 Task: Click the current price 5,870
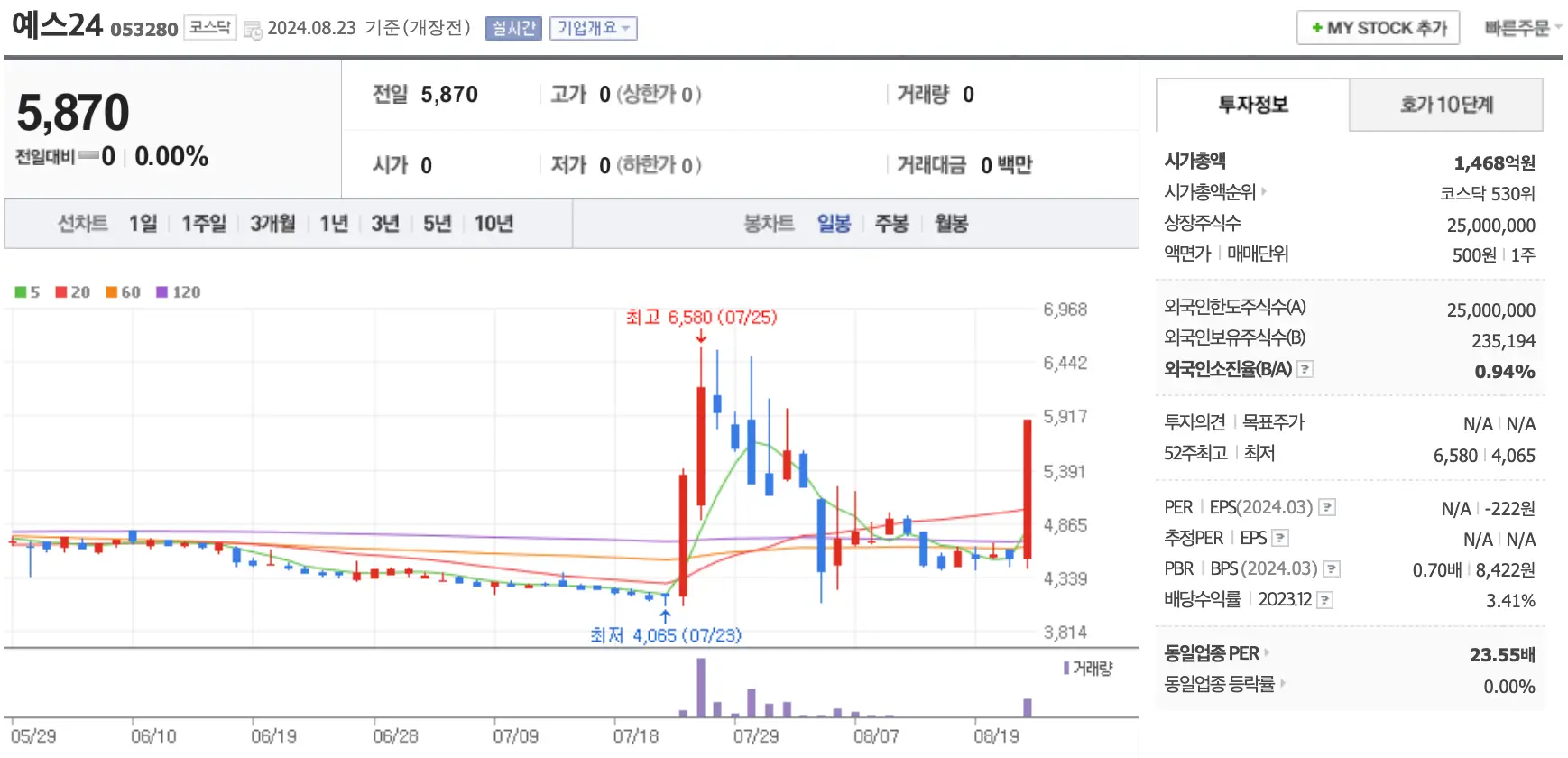pyautogui.click(x=73, y=113)
